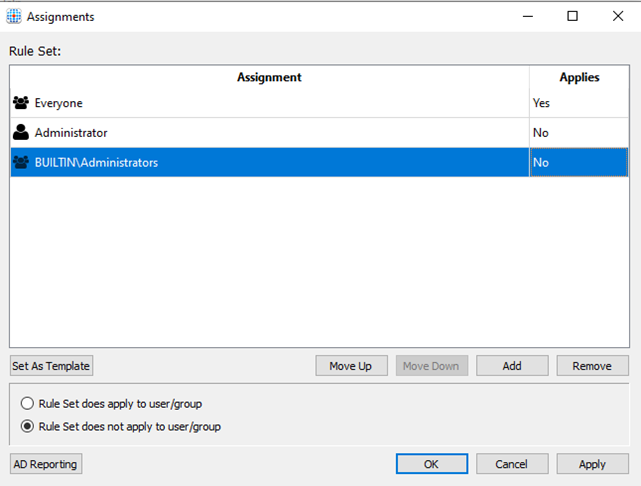Select 'Rule Set does apply to user/group'
641x486 pixels.
27,403
